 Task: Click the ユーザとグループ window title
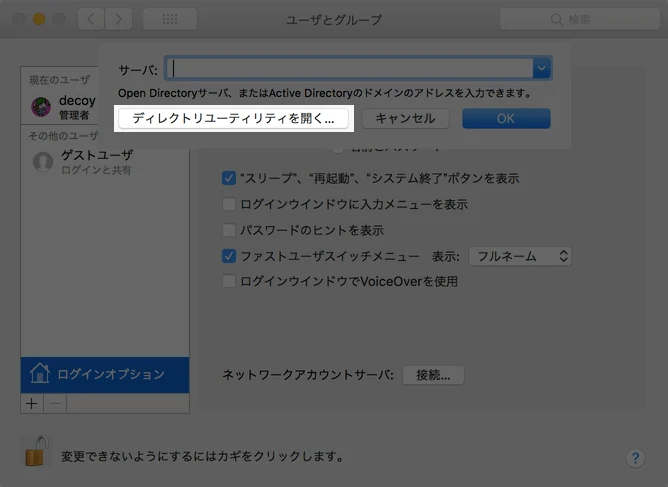[334, 20]
